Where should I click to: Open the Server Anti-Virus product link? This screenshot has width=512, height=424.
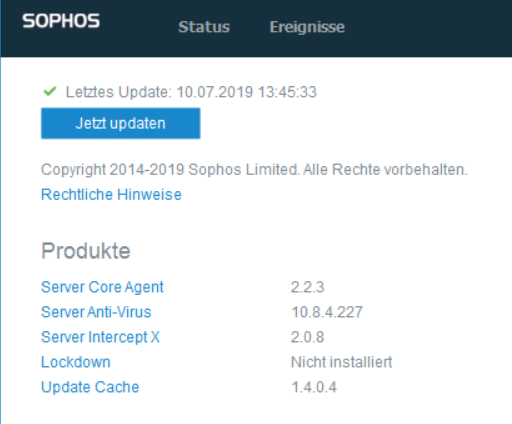(96, 312)
